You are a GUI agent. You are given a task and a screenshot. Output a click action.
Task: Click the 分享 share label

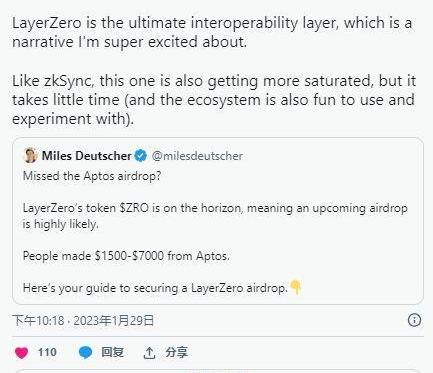click(x=177, y=352)
